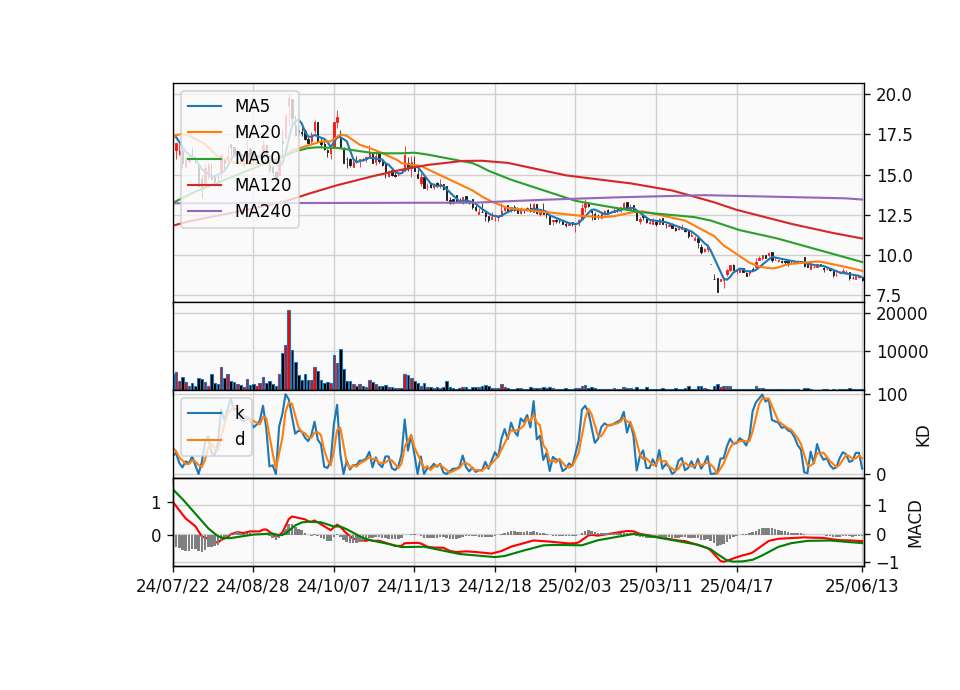The image size is (960, 690).
Task: Click the blue MA5 legend line sample
Action: pyautogui.click(x=204, y=106)
